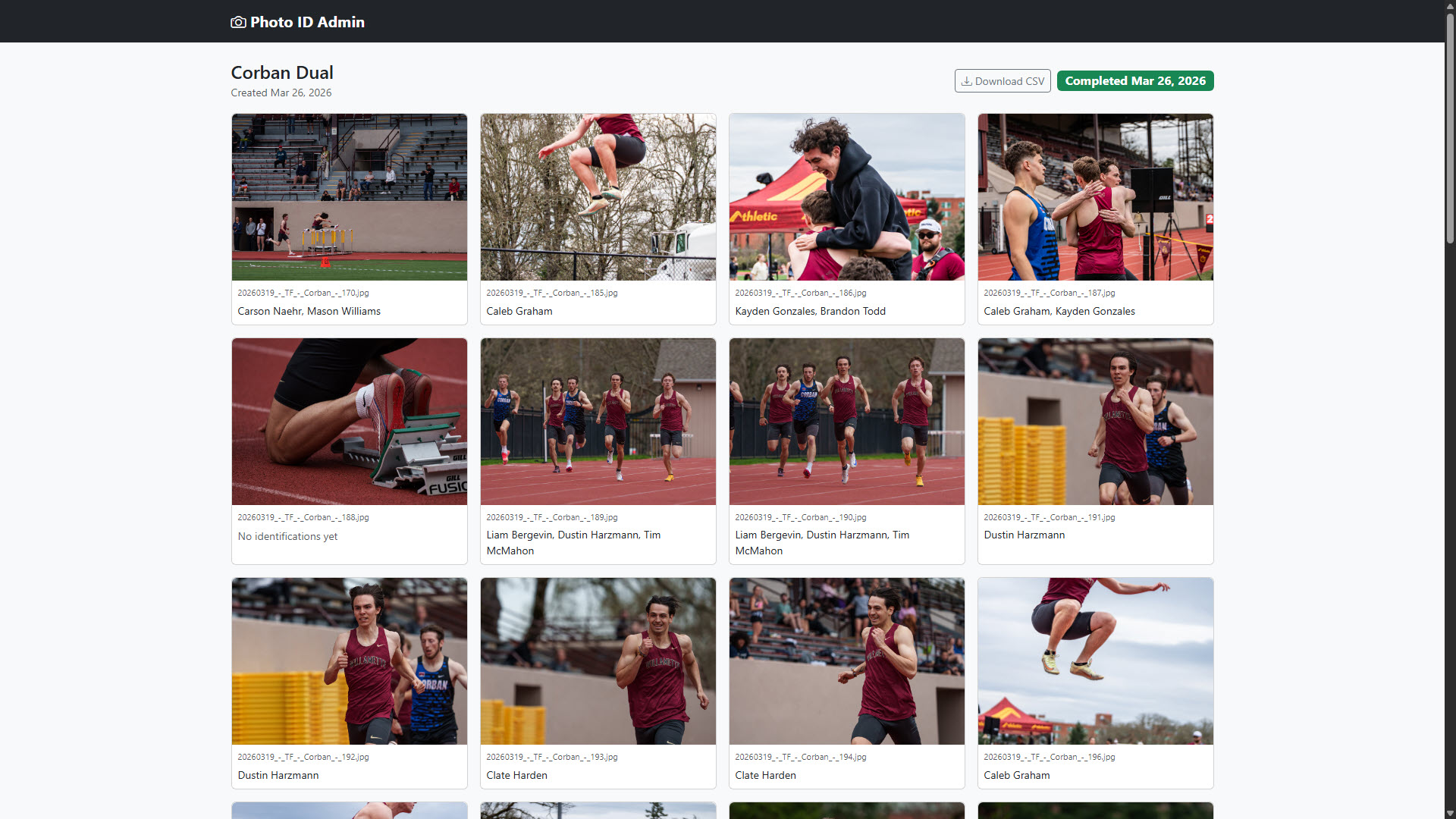Viewport: 1456px width, 819px height.
Task: Select Dustin Harzmann photo 192
Action: tap(349, 661)
